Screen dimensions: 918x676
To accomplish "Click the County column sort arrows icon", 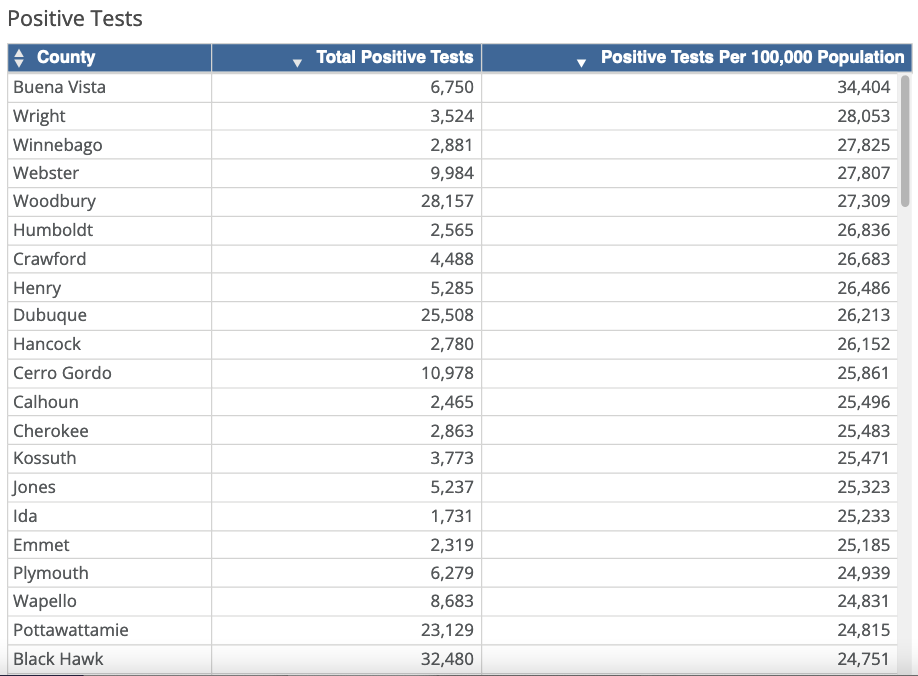I will pos(19,57).
